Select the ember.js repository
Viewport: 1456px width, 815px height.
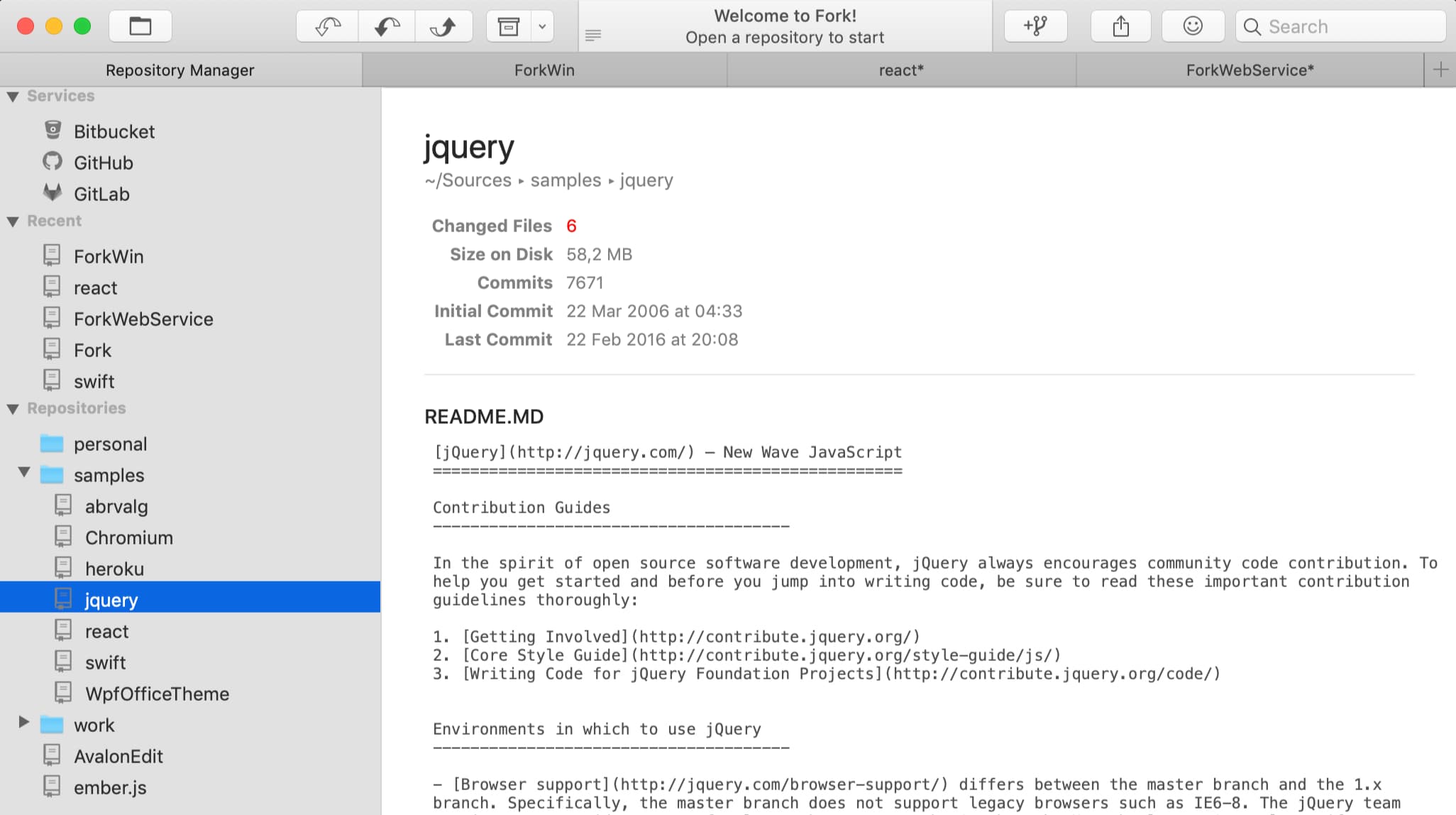click(x=110, y=787)
